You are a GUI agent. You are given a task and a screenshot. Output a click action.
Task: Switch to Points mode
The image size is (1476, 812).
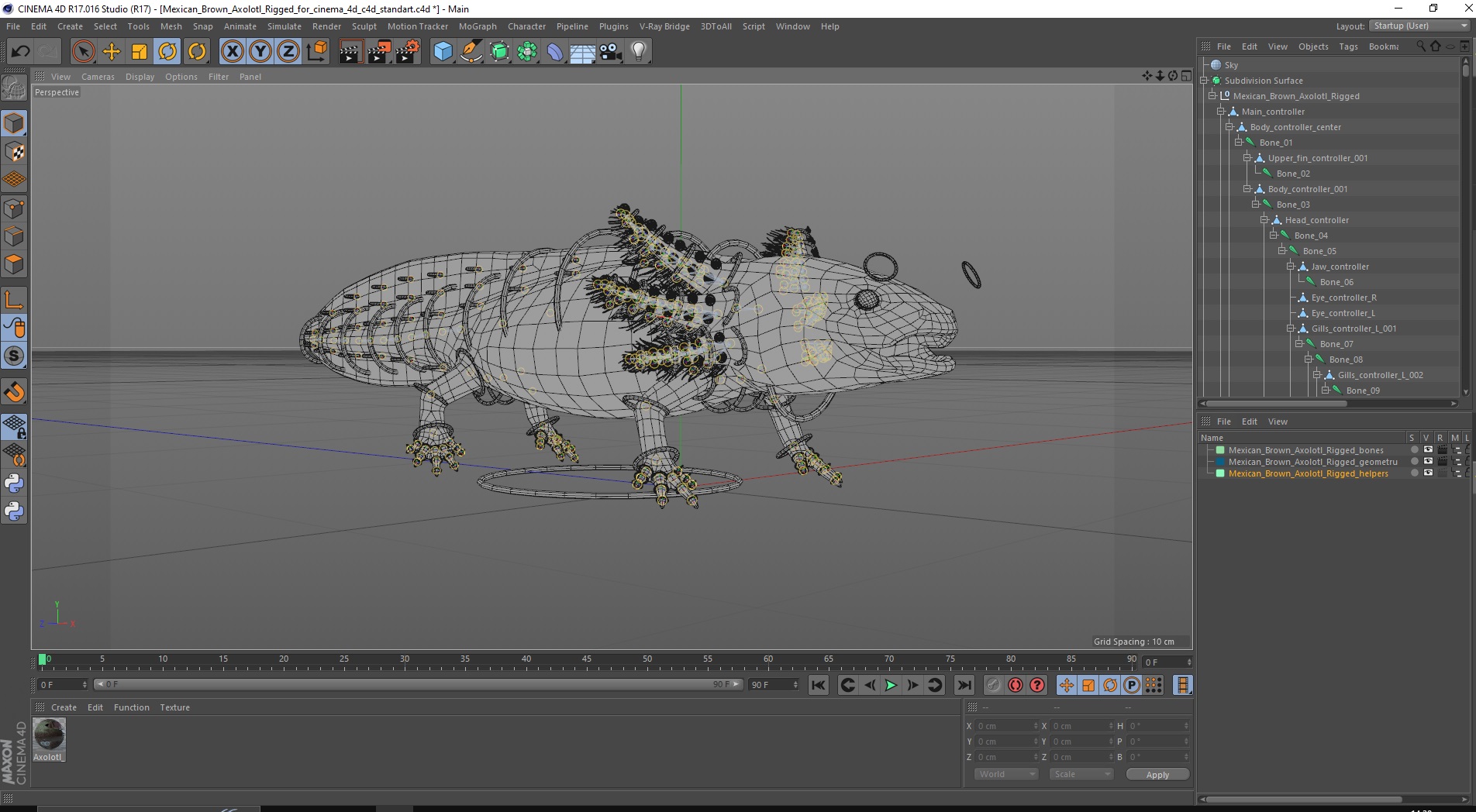14,208
